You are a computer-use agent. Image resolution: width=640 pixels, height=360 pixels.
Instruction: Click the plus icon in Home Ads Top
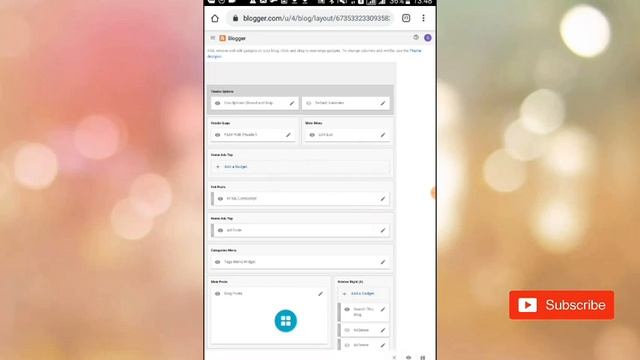[x=218, y=167]
